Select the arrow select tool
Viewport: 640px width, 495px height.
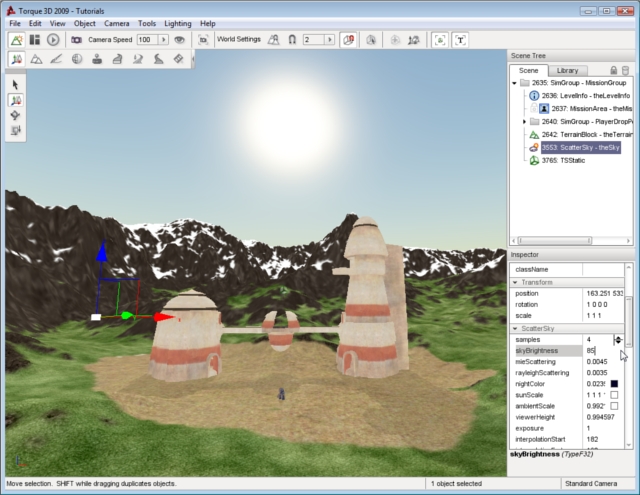pyautogui.click(x=17, y=84)
